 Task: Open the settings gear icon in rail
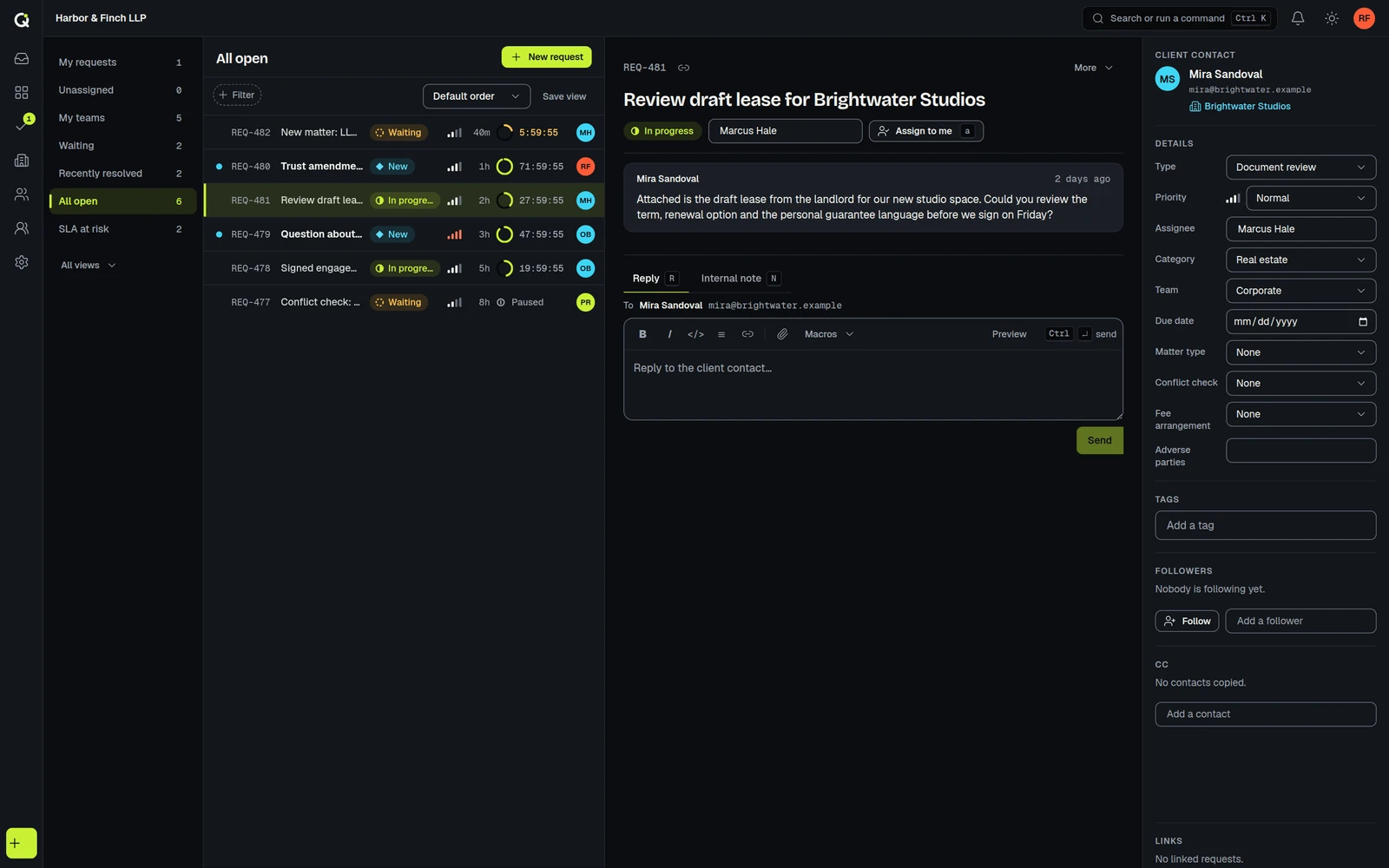pos(22,262)
